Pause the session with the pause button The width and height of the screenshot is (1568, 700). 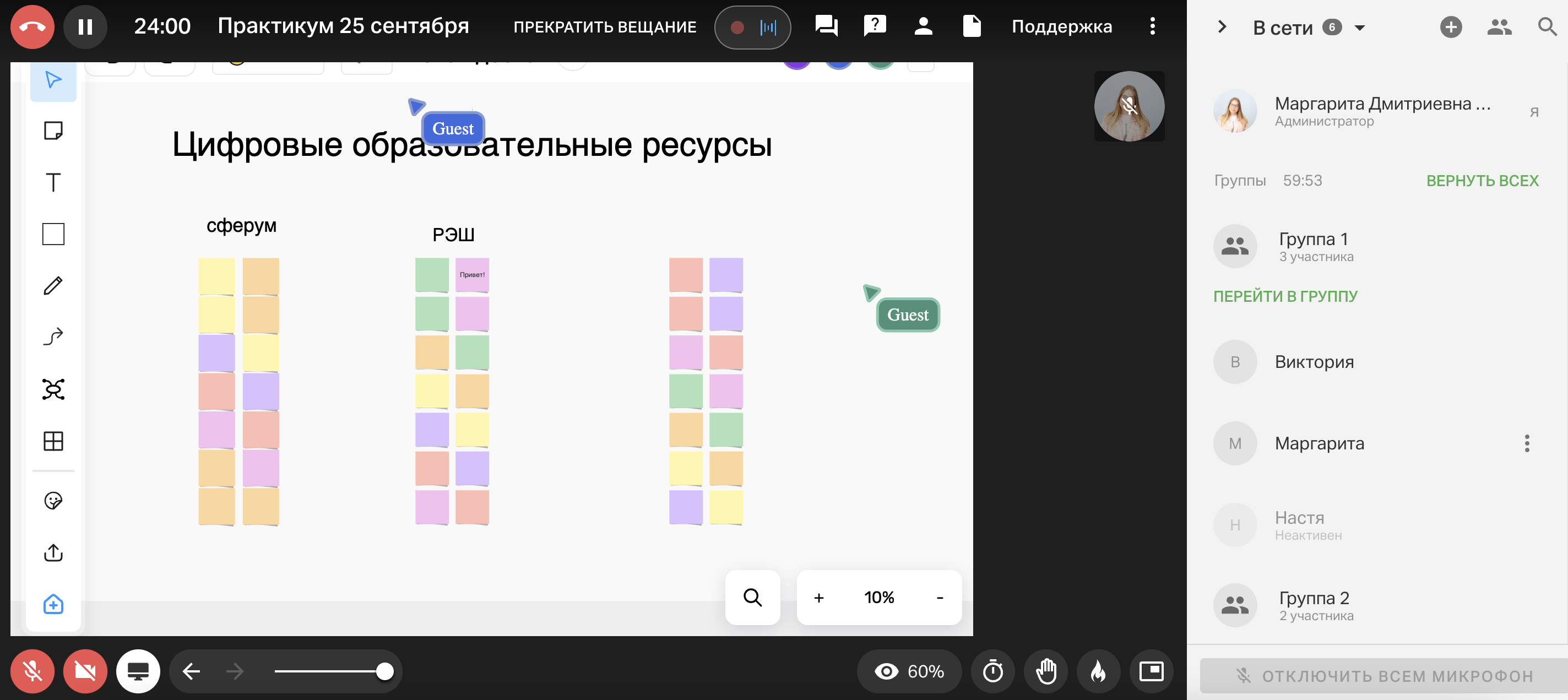click(85, 27)
